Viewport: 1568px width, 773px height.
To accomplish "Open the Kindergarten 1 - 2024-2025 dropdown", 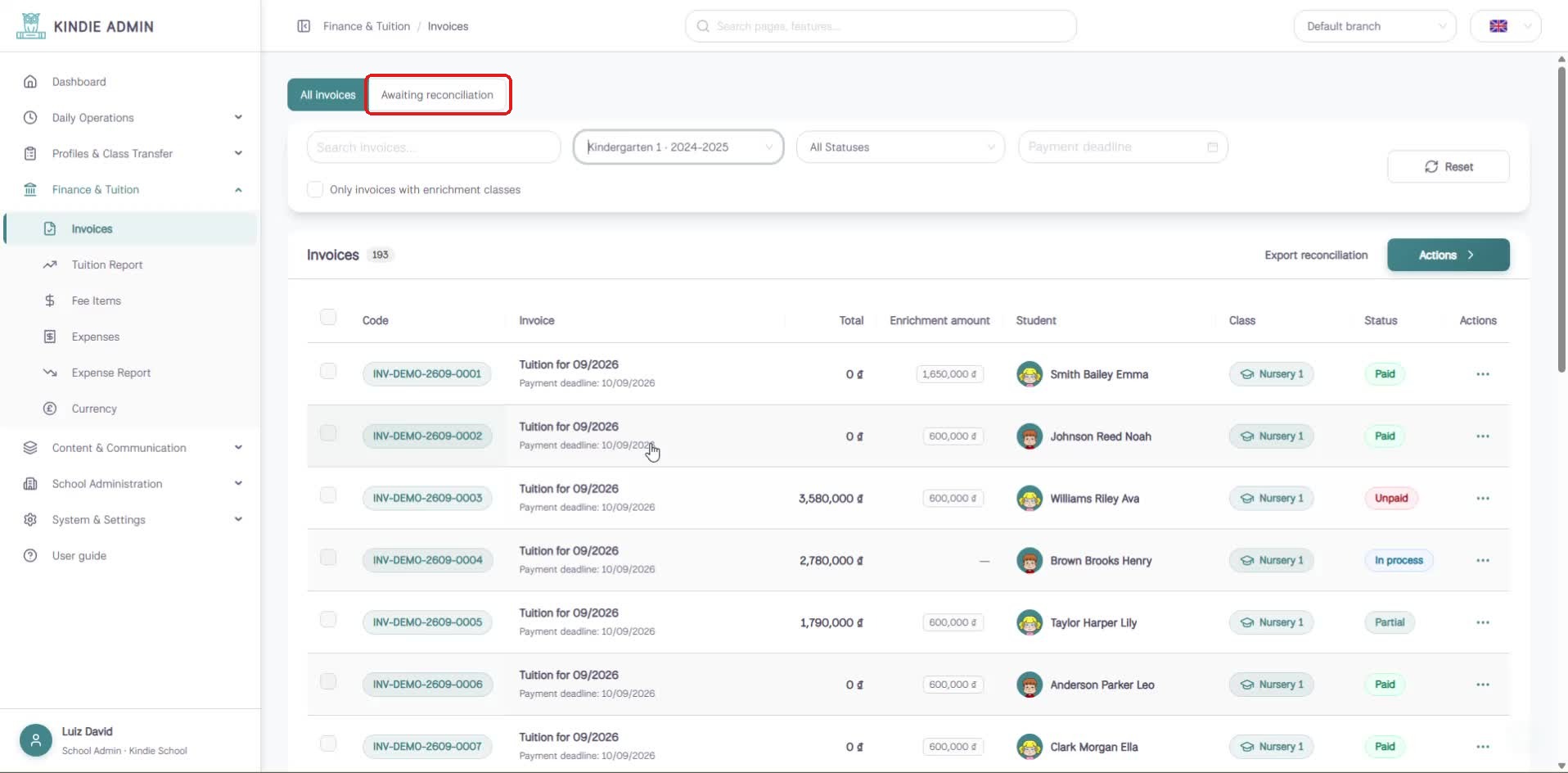I will (678, 147).
